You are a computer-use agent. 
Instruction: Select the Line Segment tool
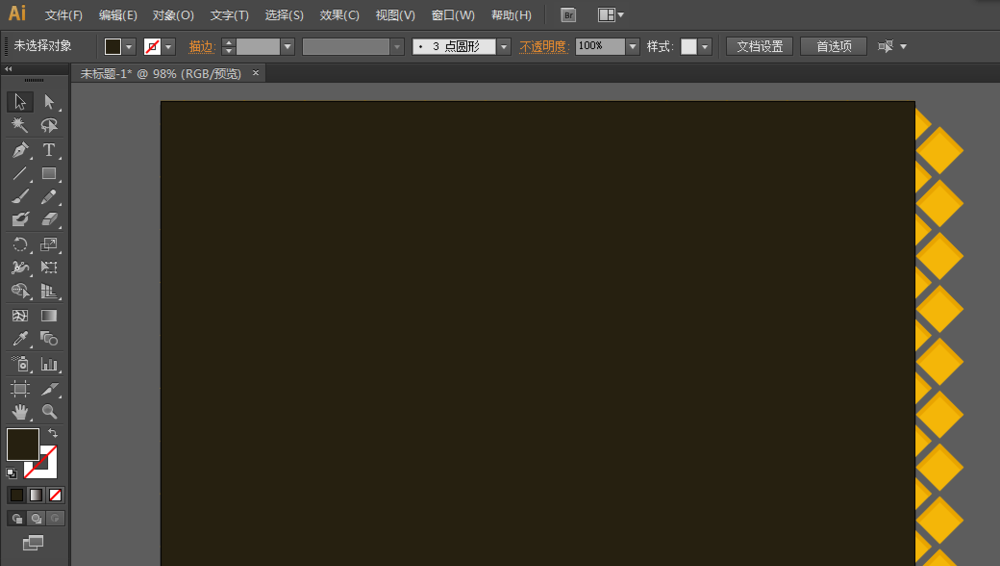tap(20, 173)
